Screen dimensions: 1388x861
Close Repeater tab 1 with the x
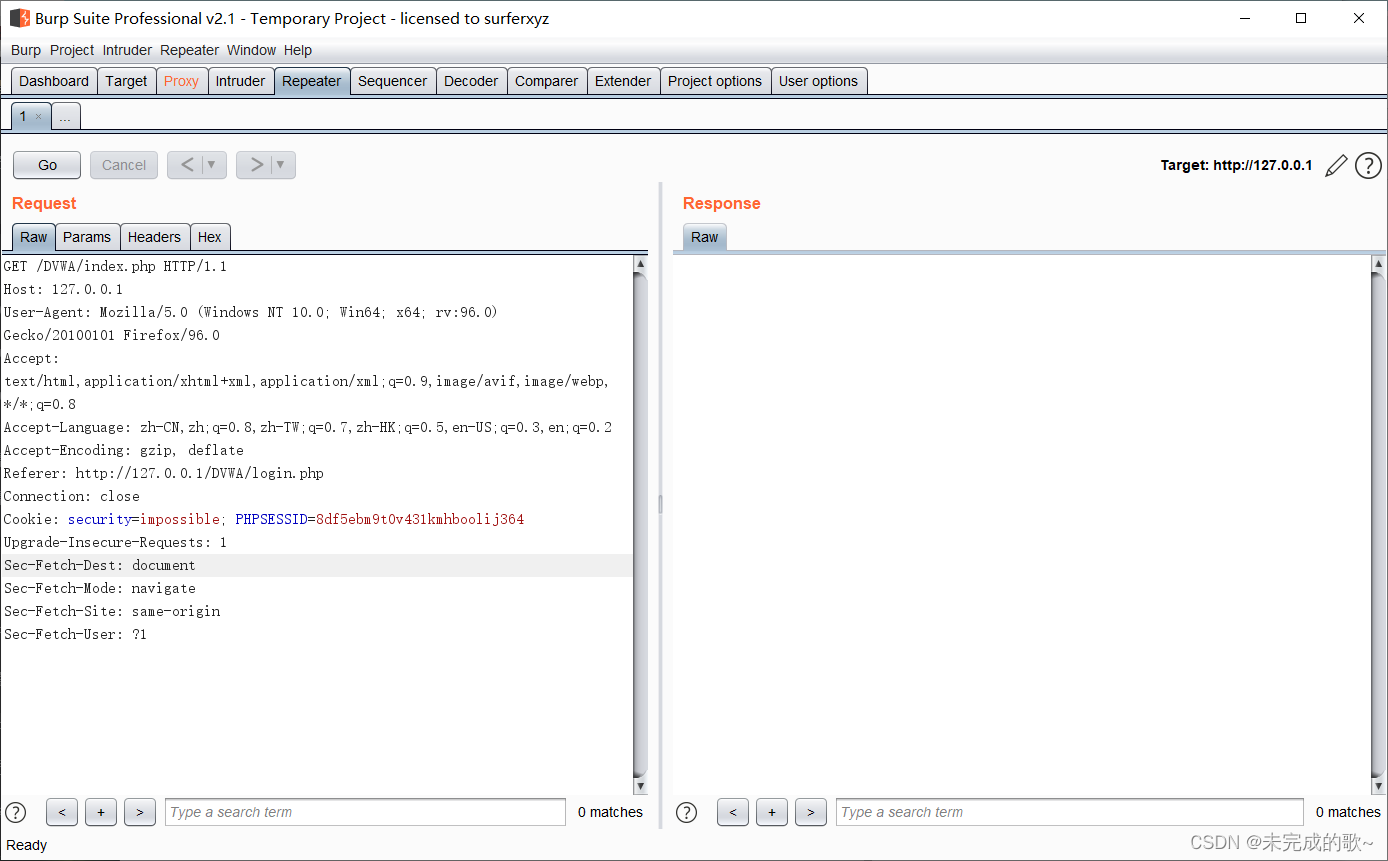pyautogui.click(x=39, y=117)
